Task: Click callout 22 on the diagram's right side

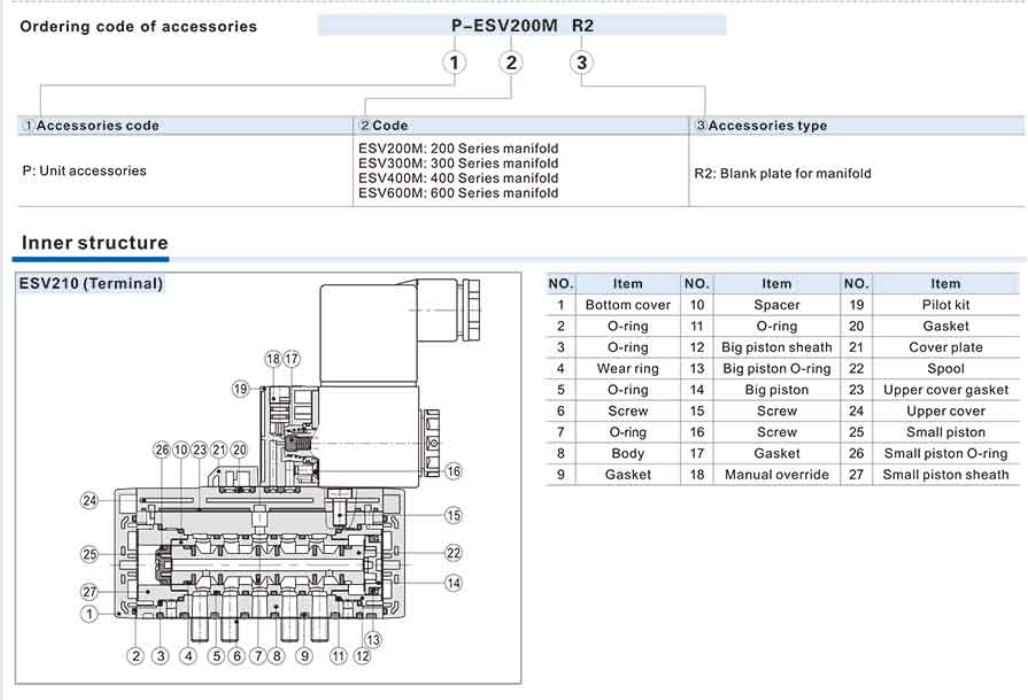Action: 453,553
